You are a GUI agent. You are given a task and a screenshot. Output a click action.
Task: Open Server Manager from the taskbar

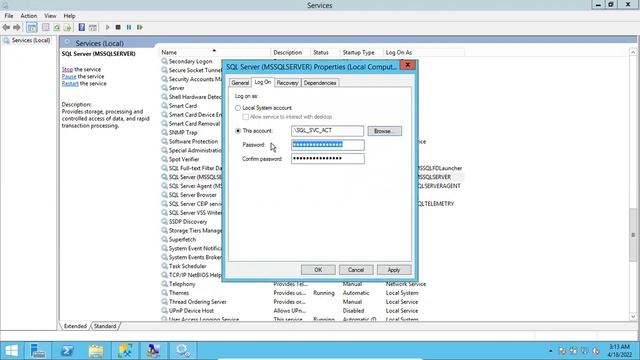[38, 351]
